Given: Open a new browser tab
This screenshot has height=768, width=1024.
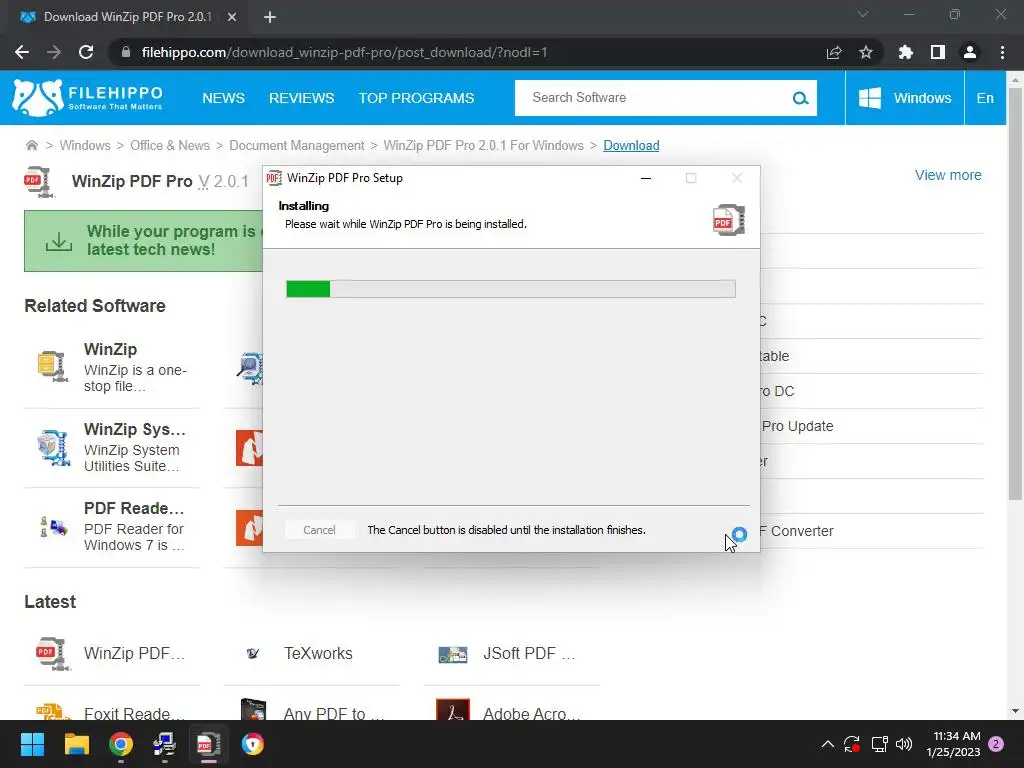Looking at the screenshot, I should click(270, 17).
